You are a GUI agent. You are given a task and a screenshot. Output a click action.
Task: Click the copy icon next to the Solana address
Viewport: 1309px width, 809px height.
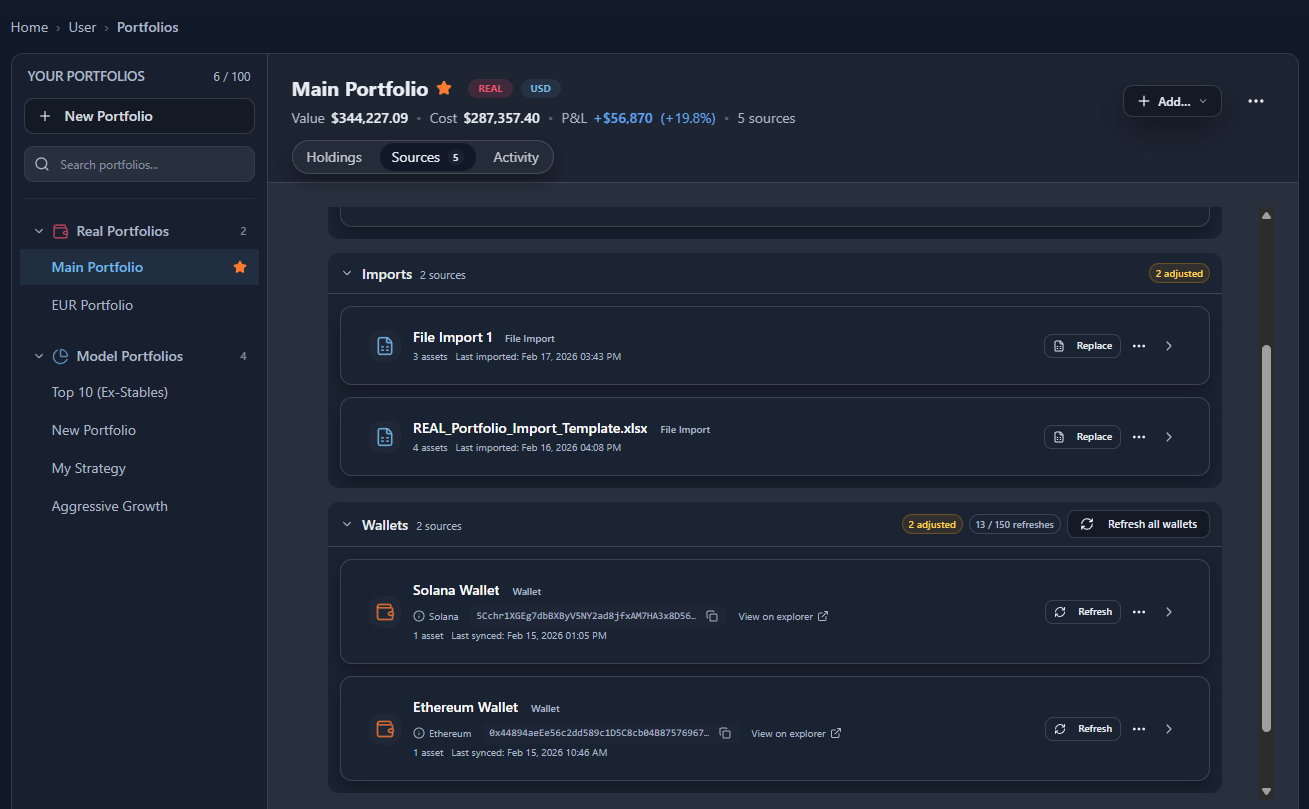(x=712, y=616)
